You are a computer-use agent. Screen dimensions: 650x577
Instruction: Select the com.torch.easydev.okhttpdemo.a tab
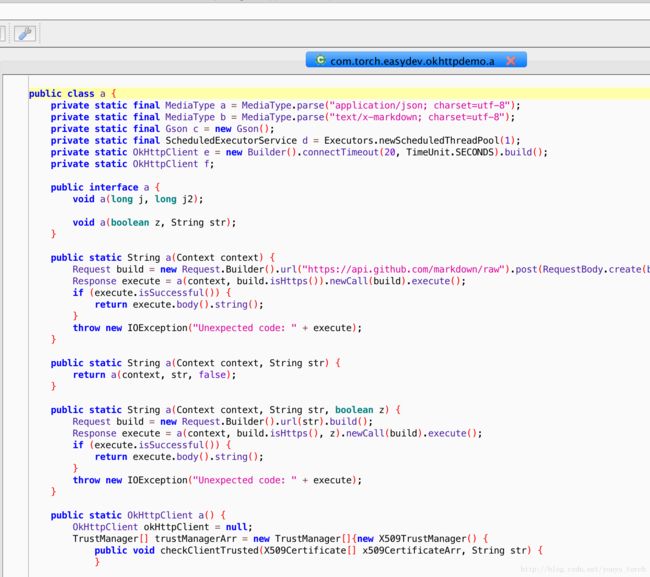pos(416,60)
